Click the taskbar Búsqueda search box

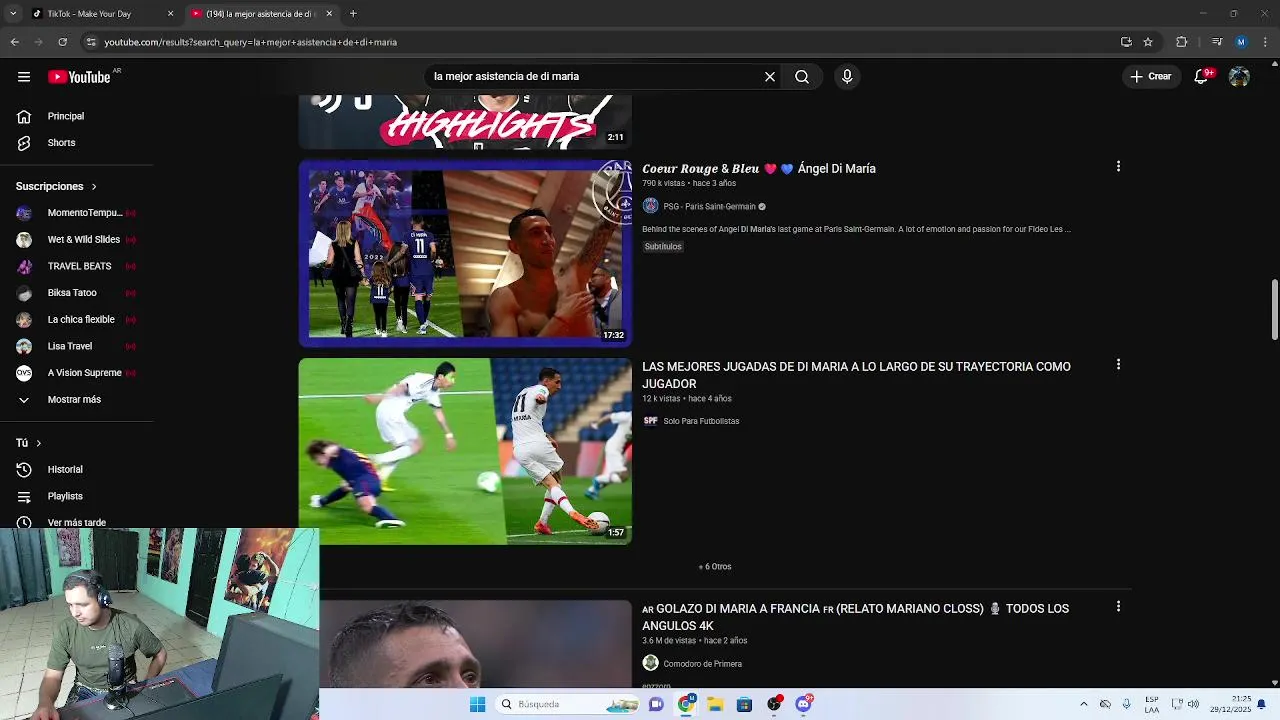tap(567, 704)
